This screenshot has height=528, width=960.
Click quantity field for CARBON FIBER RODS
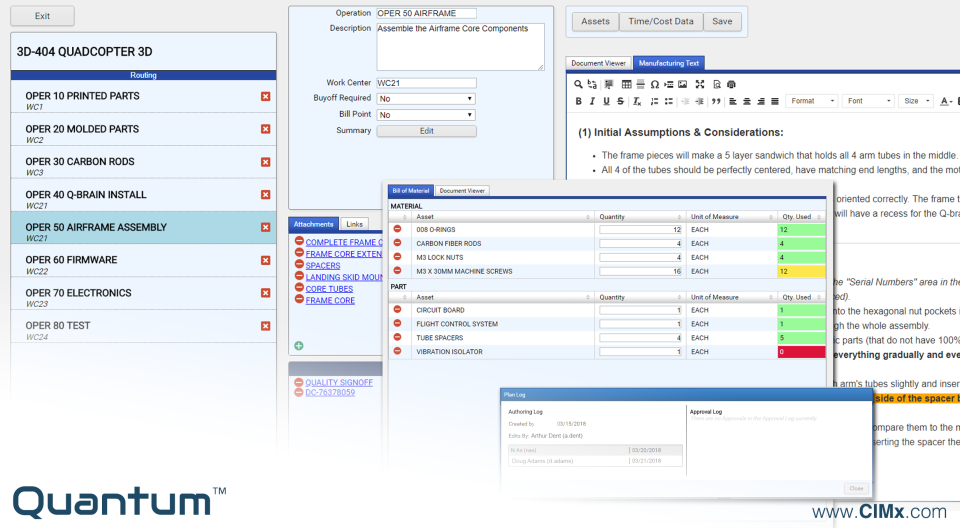640,243
